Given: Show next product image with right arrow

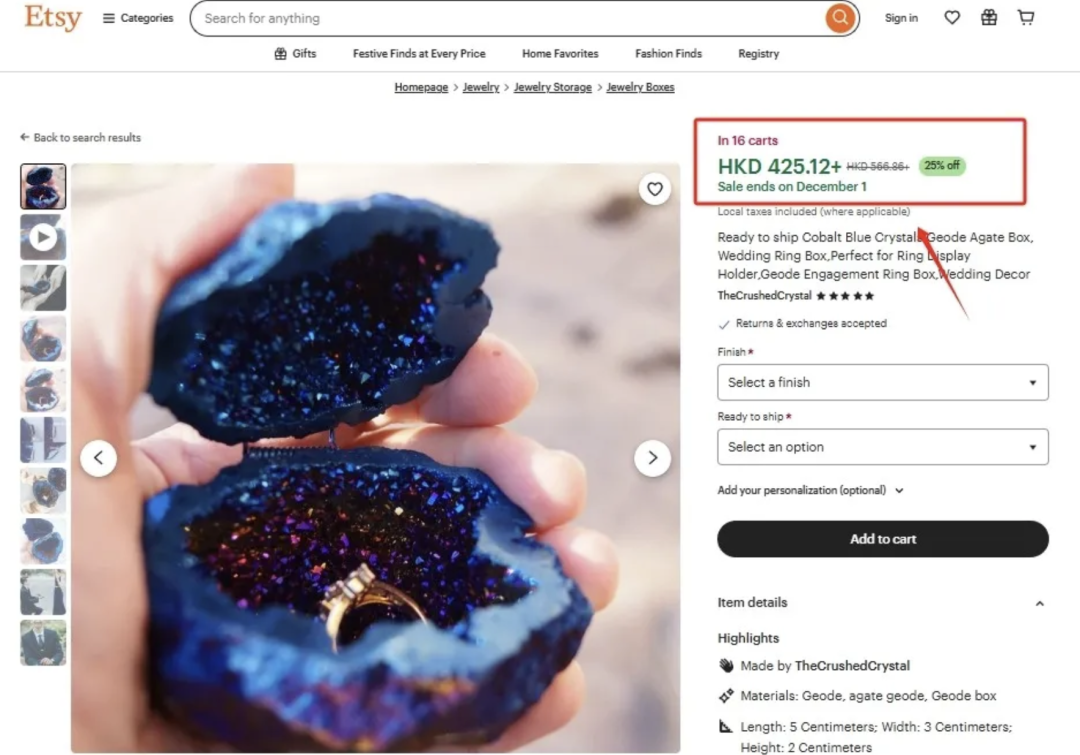Looking at the screenshot, I should (652, 457).
